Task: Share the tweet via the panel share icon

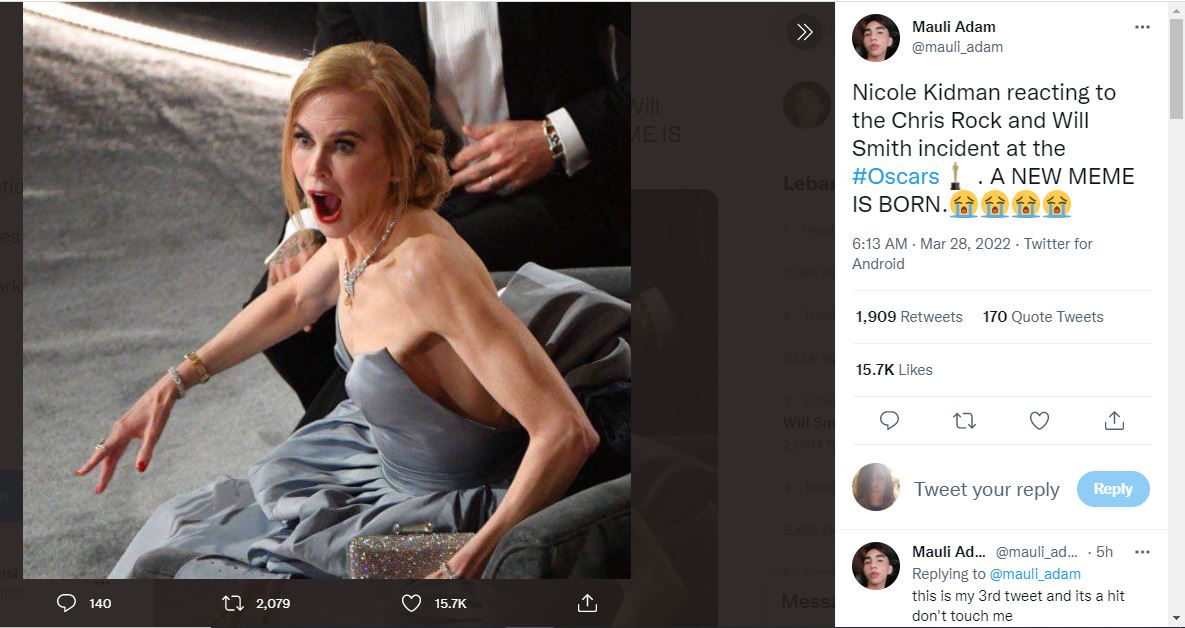Action: [x=1114, y=421]
